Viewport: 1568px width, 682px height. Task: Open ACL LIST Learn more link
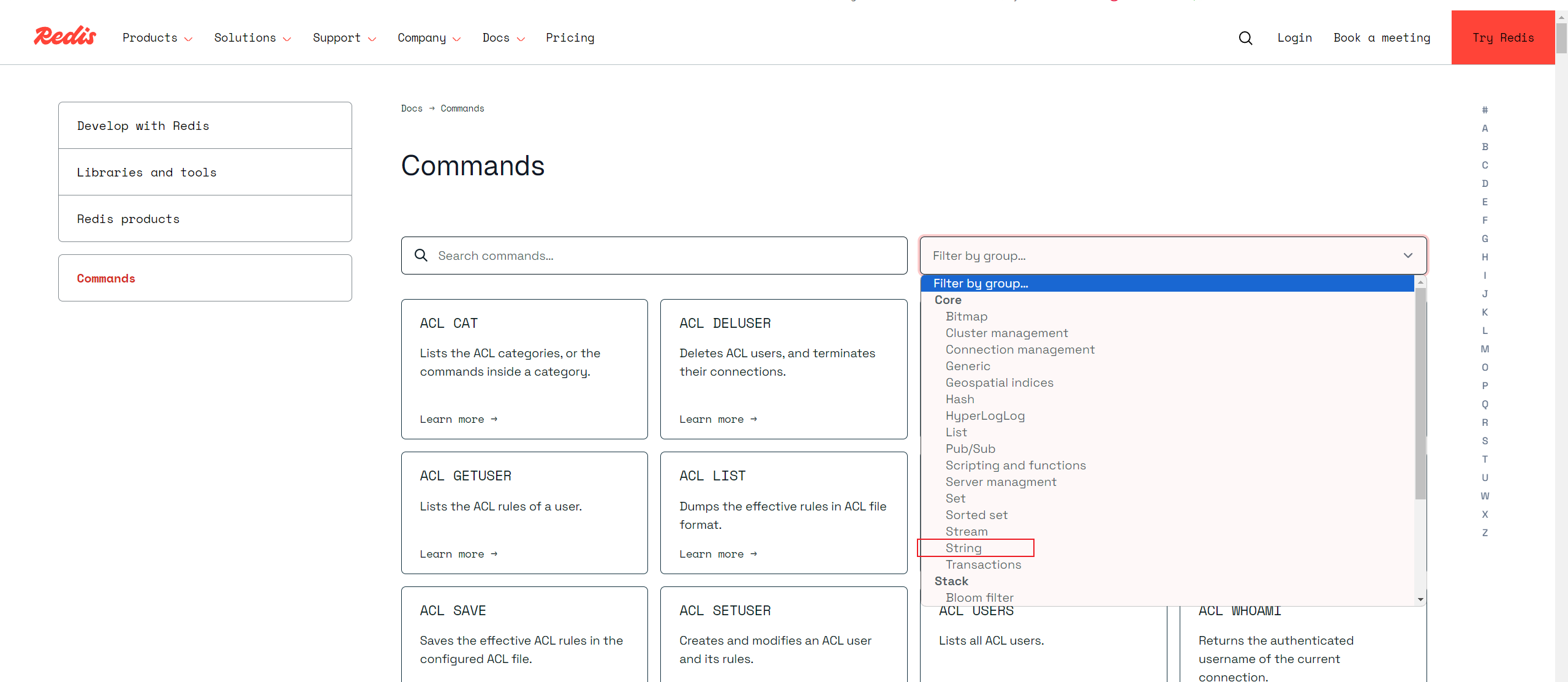(718, 554)
